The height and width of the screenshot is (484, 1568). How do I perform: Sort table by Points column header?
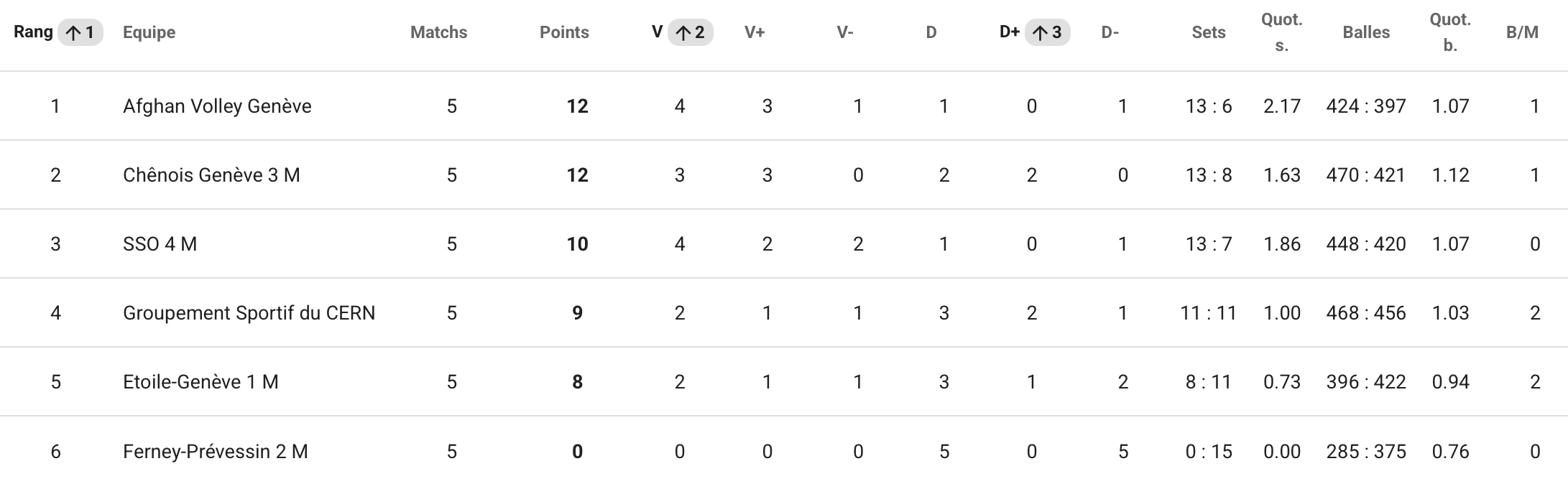click(x=564, y=32)
